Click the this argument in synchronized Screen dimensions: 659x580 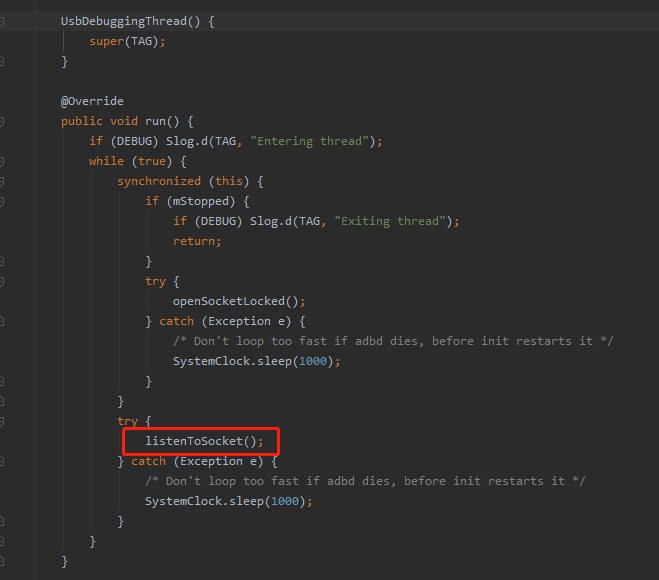(229, 182)
